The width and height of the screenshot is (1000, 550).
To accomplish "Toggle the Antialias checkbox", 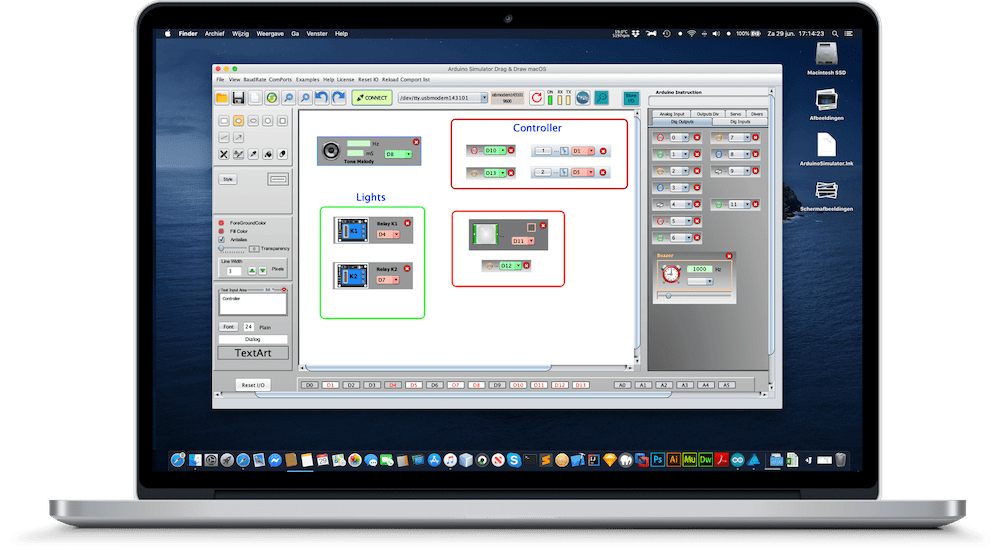I will pos(222,240).
